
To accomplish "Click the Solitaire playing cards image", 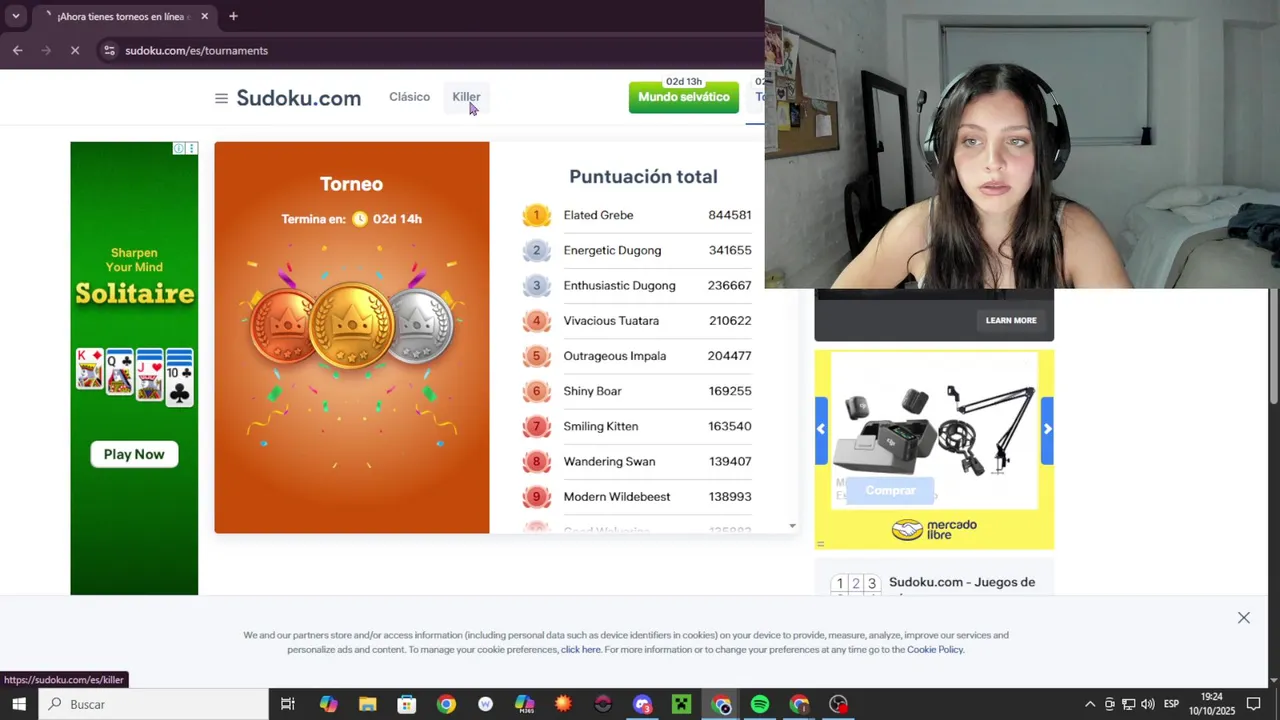I will (135, 375).
